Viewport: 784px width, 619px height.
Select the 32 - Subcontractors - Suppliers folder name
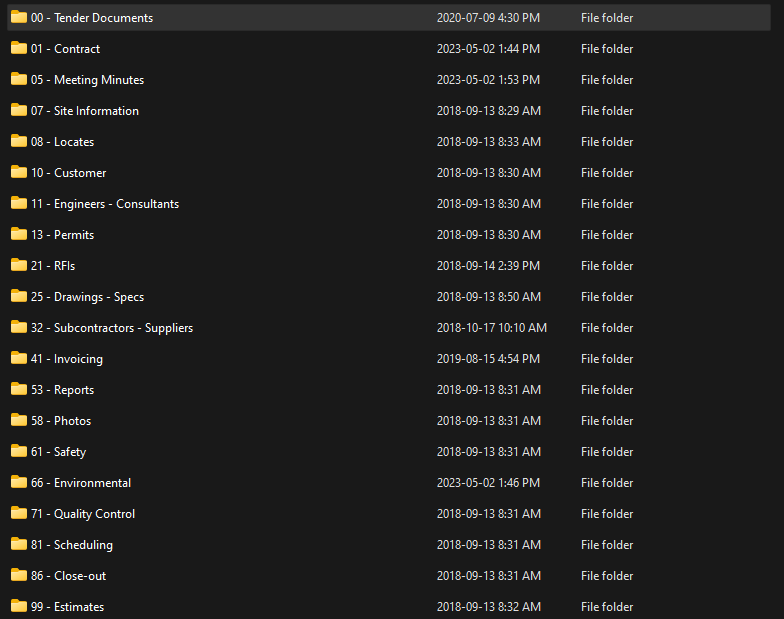[112, 328]
